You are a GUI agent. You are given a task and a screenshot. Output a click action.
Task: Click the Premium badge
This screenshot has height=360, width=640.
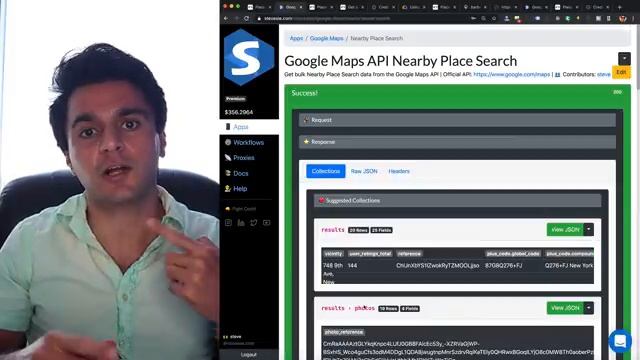coord(236,99)
